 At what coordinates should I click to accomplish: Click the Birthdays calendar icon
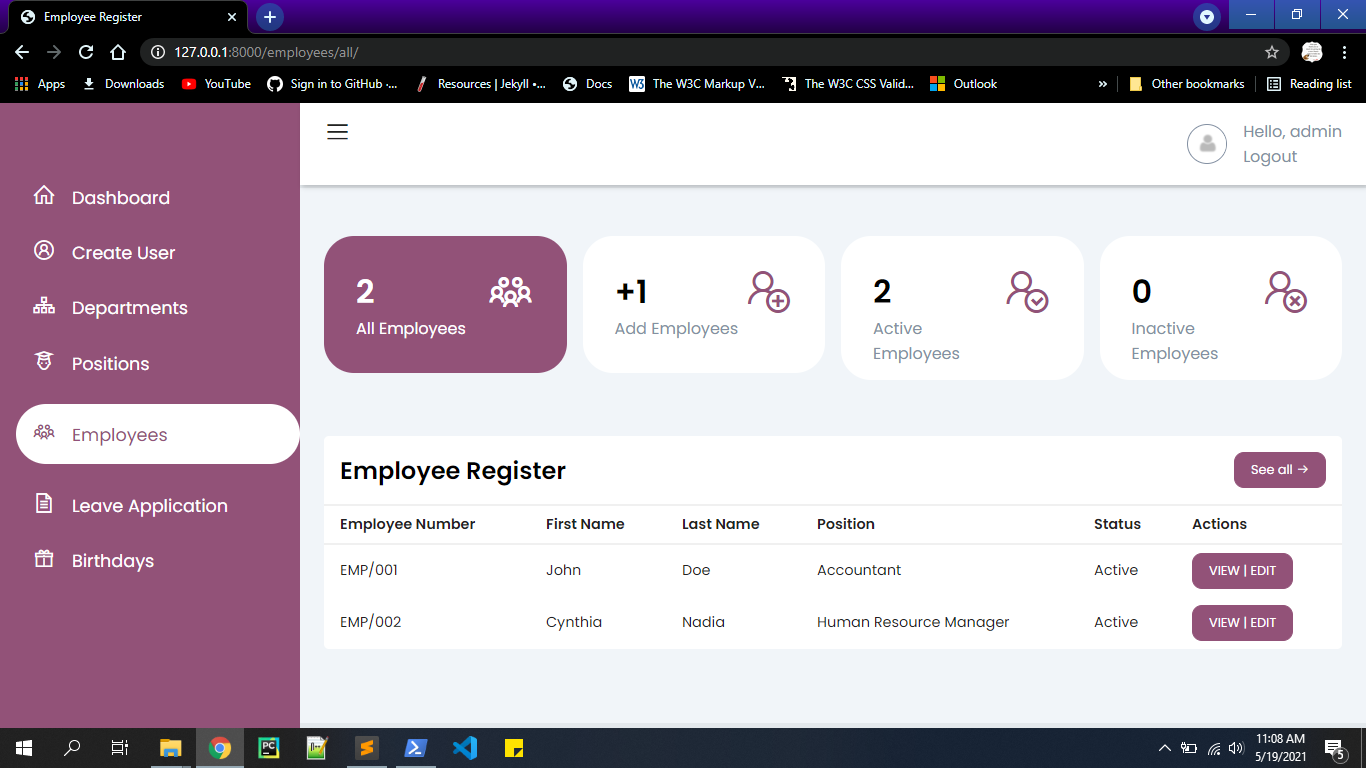[x=44, y=560]
